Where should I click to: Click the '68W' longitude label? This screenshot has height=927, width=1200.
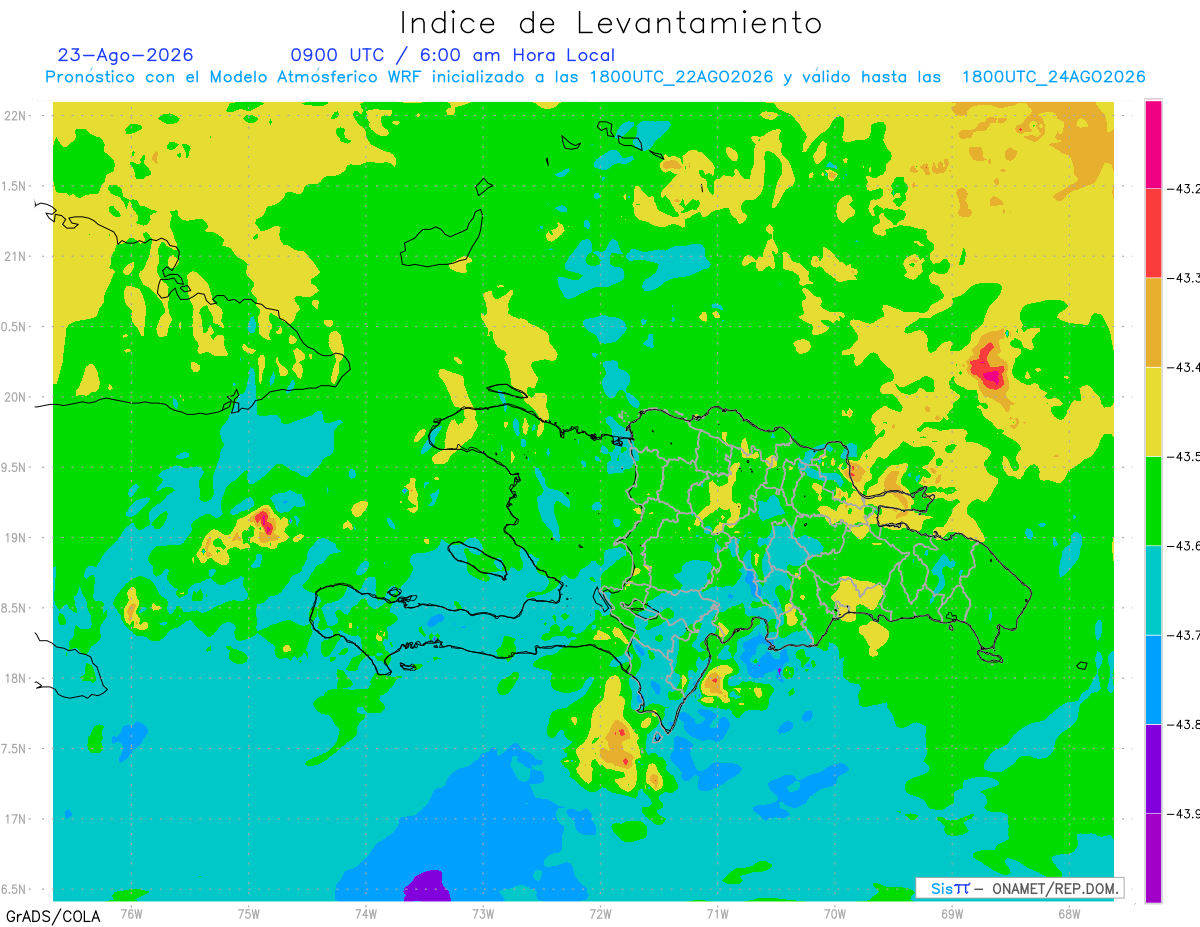(1069, 914)
